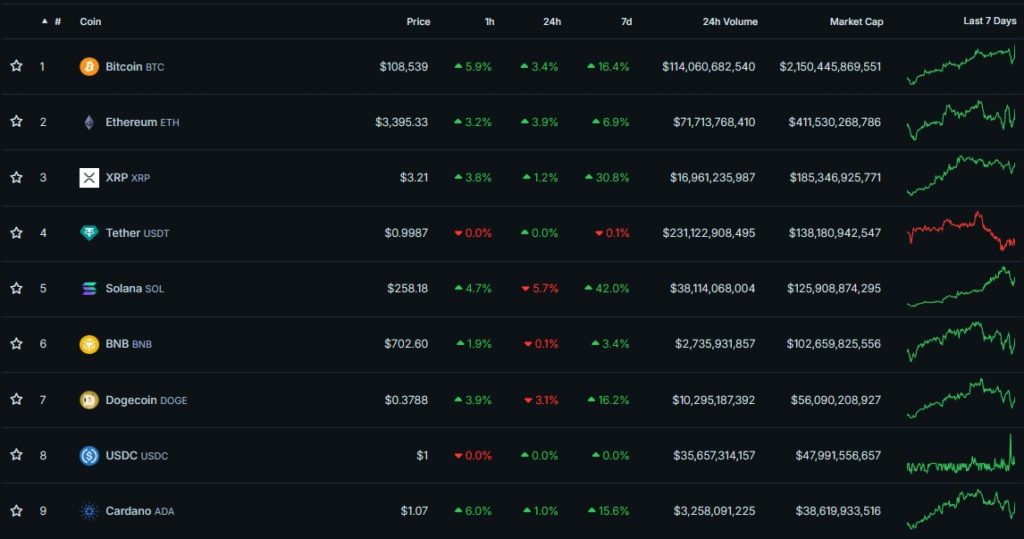Click Ethereum price $3,395.33
The image size is (1024, 539).
pos(401,122)
